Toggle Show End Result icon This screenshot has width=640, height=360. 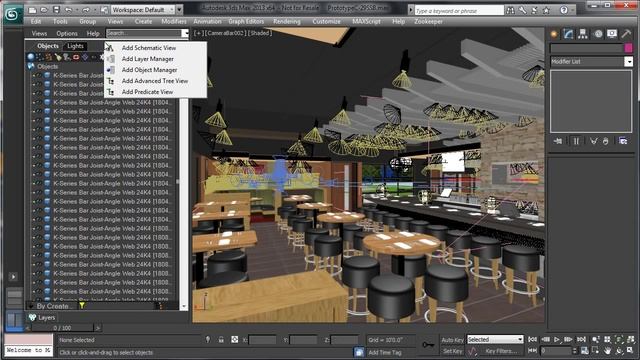(x=576, y=141)
